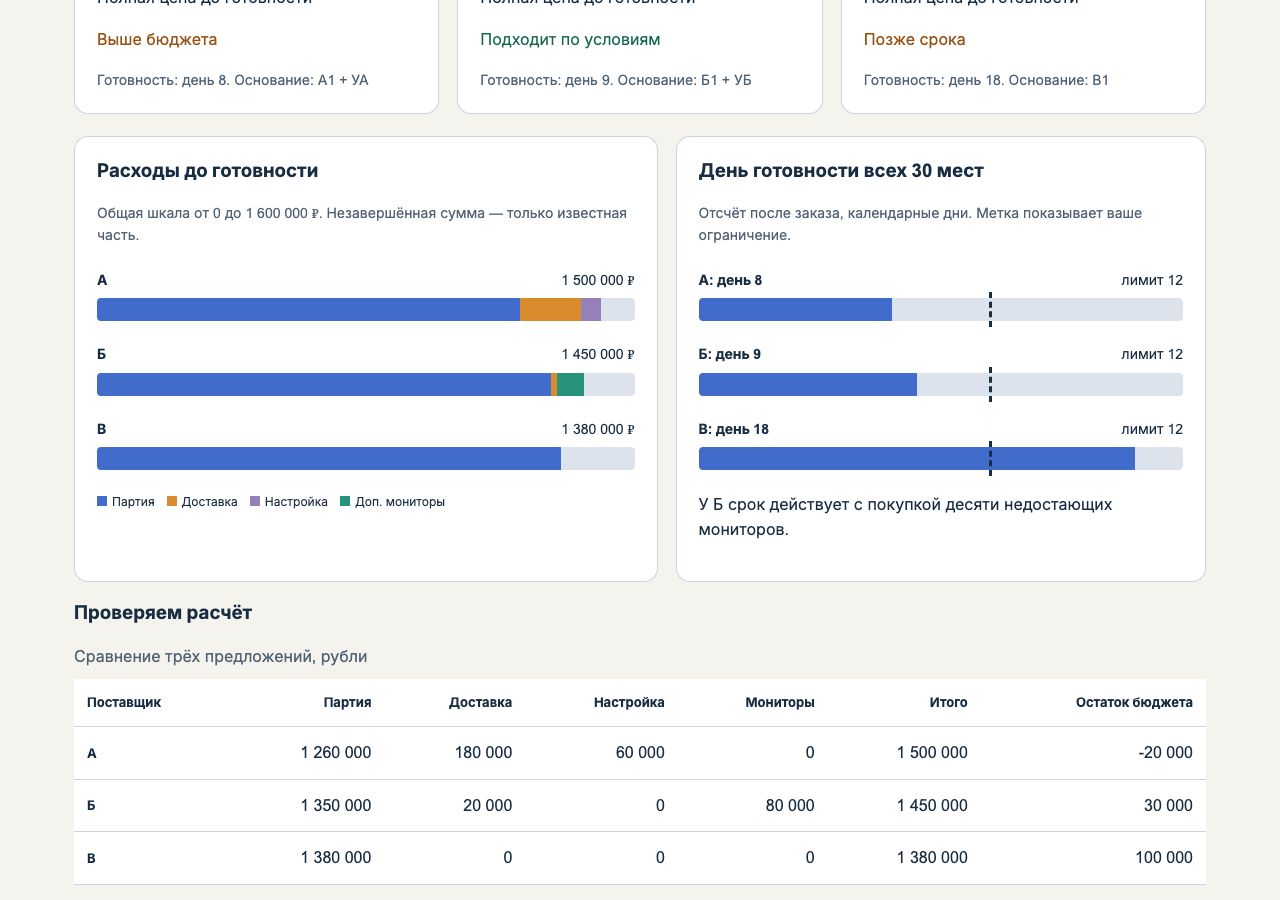Click the blue cost bar for supplier В

[329, 459]
